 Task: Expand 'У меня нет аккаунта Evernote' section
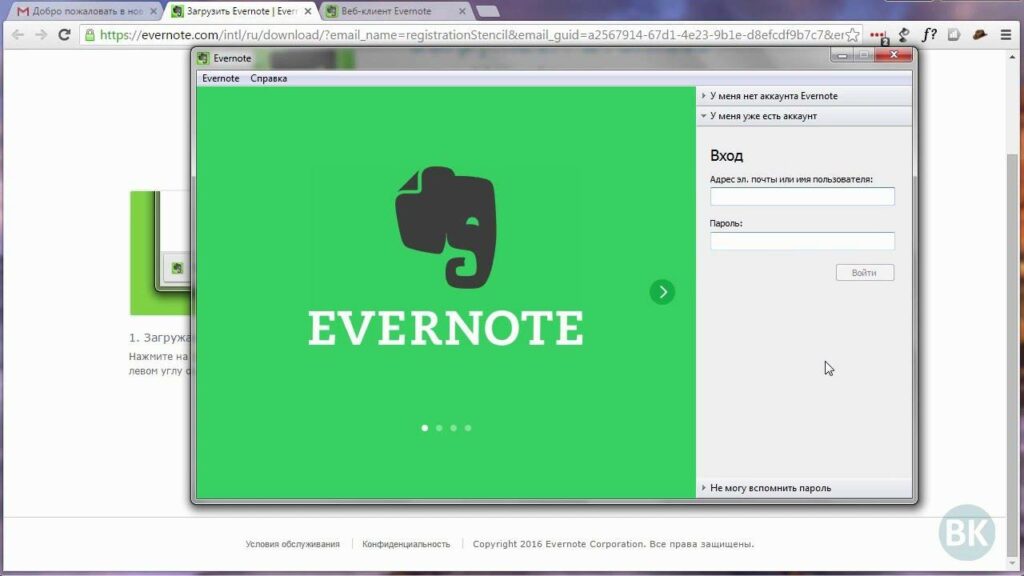tap(773, 96)
